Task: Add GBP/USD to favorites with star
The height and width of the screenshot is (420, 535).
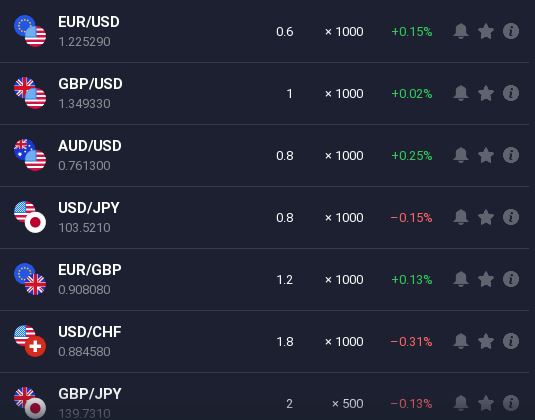Action: pos(486,93)
